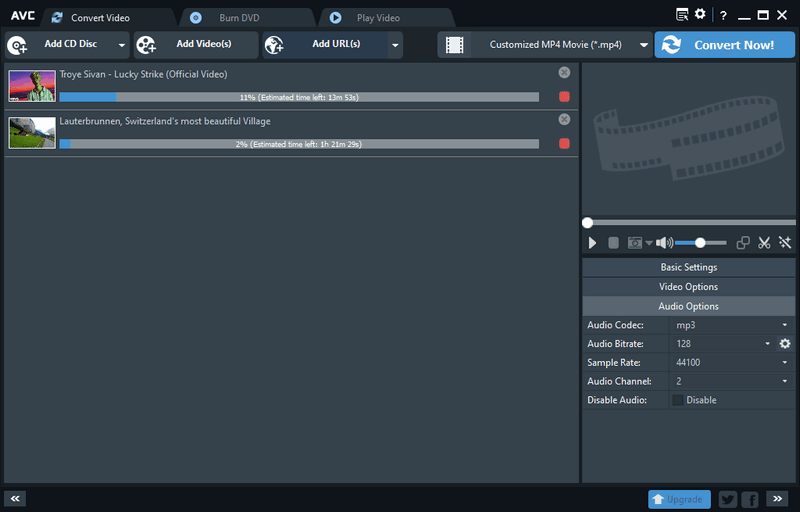Screen dimensions: 800x512
Task: Switch to the Burn DVD tab
Action: [x=239, y=18]
